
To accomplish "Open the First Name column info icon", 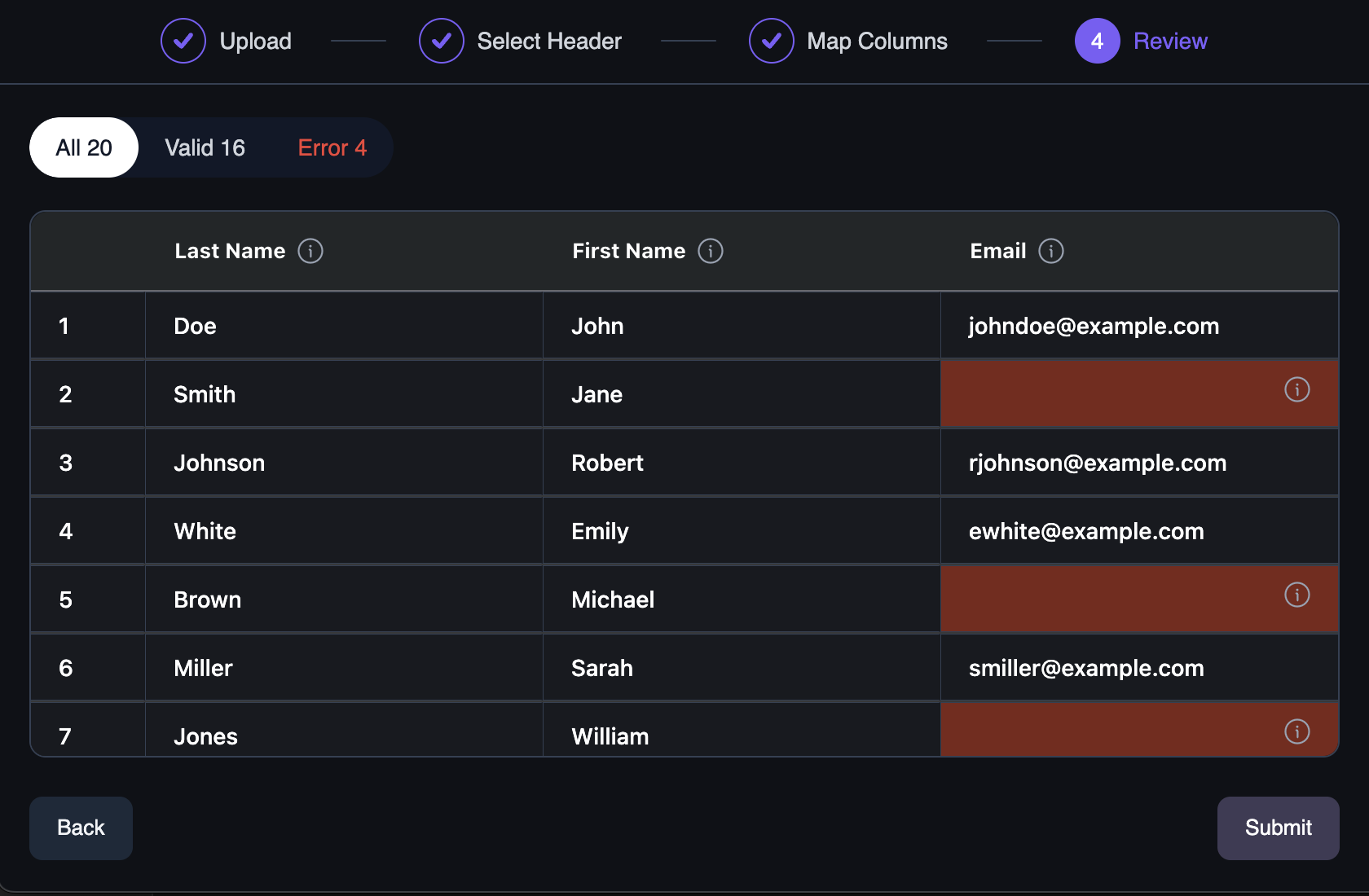I will pyautogui.click(x=711, y=251).
